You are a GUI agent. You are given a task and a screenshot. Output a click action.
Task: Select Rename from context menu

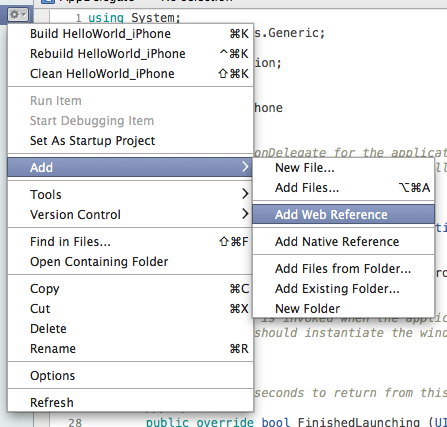(x=130, y=349)
